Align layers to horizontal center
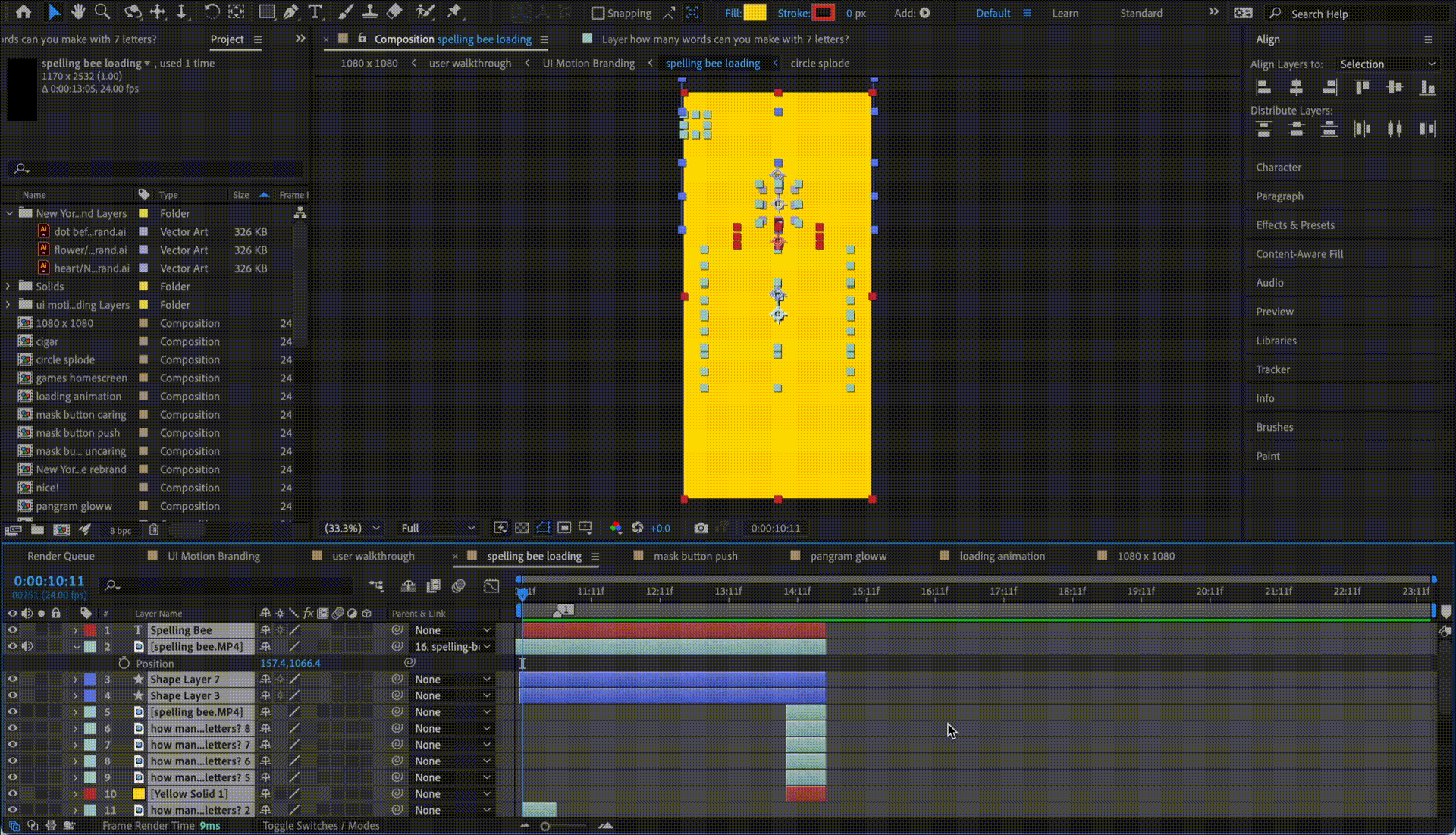 point(1296,88)
